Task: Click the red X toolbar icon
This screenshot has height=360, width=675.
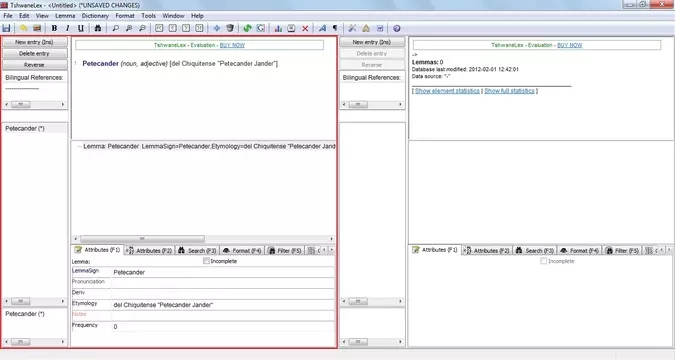Action: (305, 28)
